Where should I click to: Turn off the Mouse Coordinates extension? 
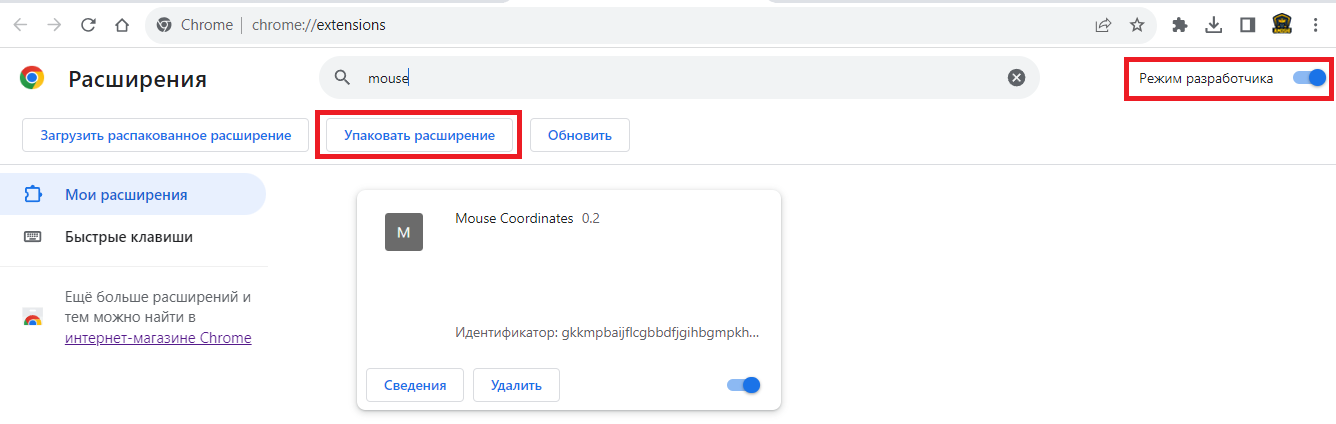click(x=744, y=385)
